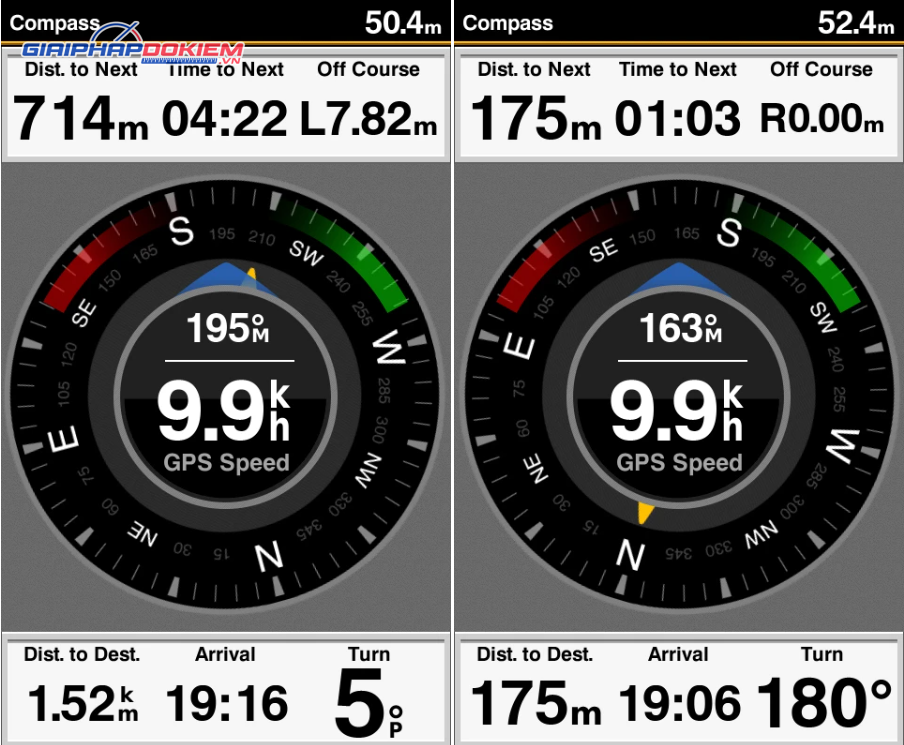
Task: Tap the E cardinal mark on the 195° compass
Action: click(x=63, y=439)
